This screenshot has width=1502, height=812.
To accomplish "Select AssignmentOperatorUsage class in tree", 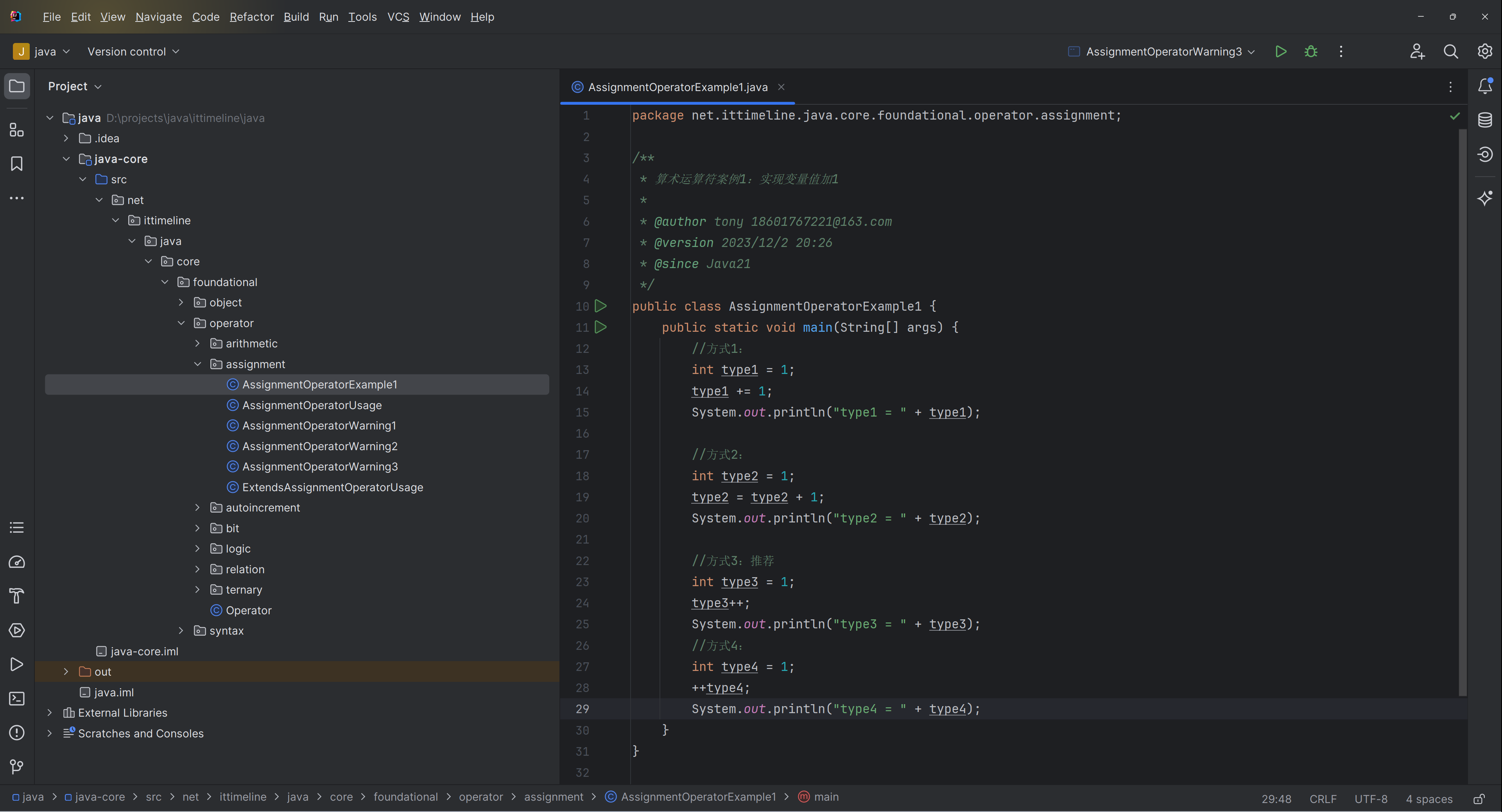I will coord(312,405).
